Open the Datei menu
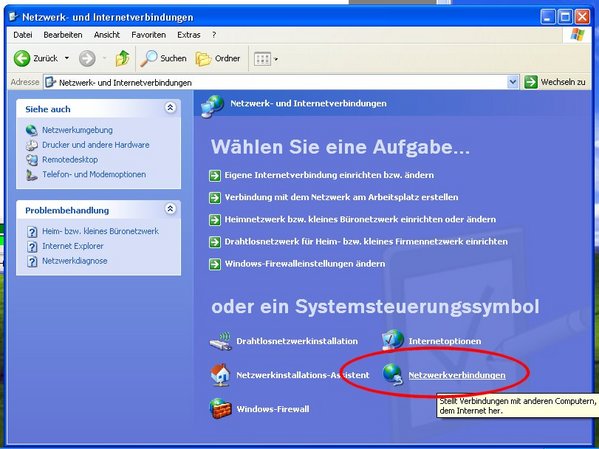This screenshot has width=599, height=449. pos(23,35)
